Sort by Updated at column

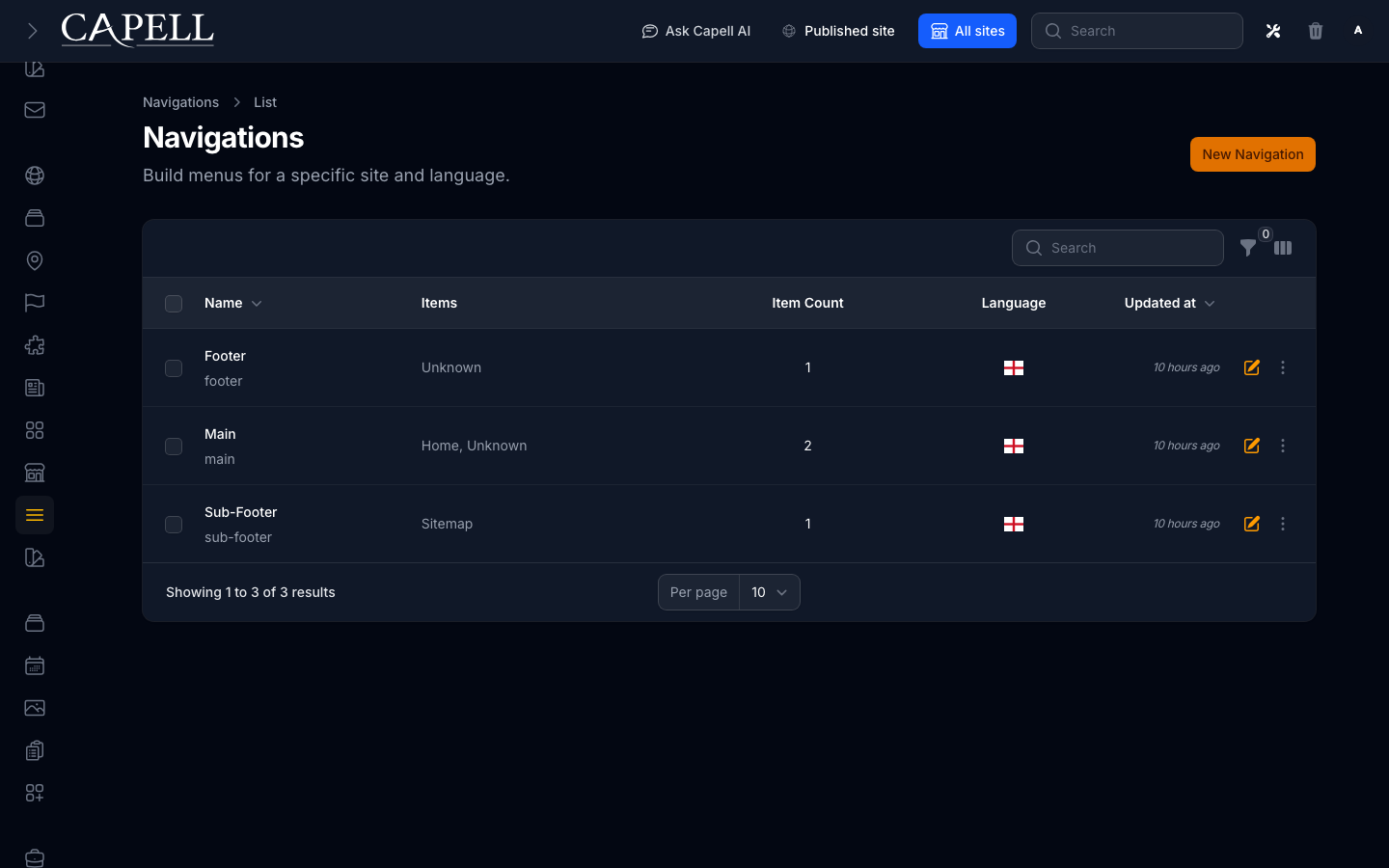1170,303
